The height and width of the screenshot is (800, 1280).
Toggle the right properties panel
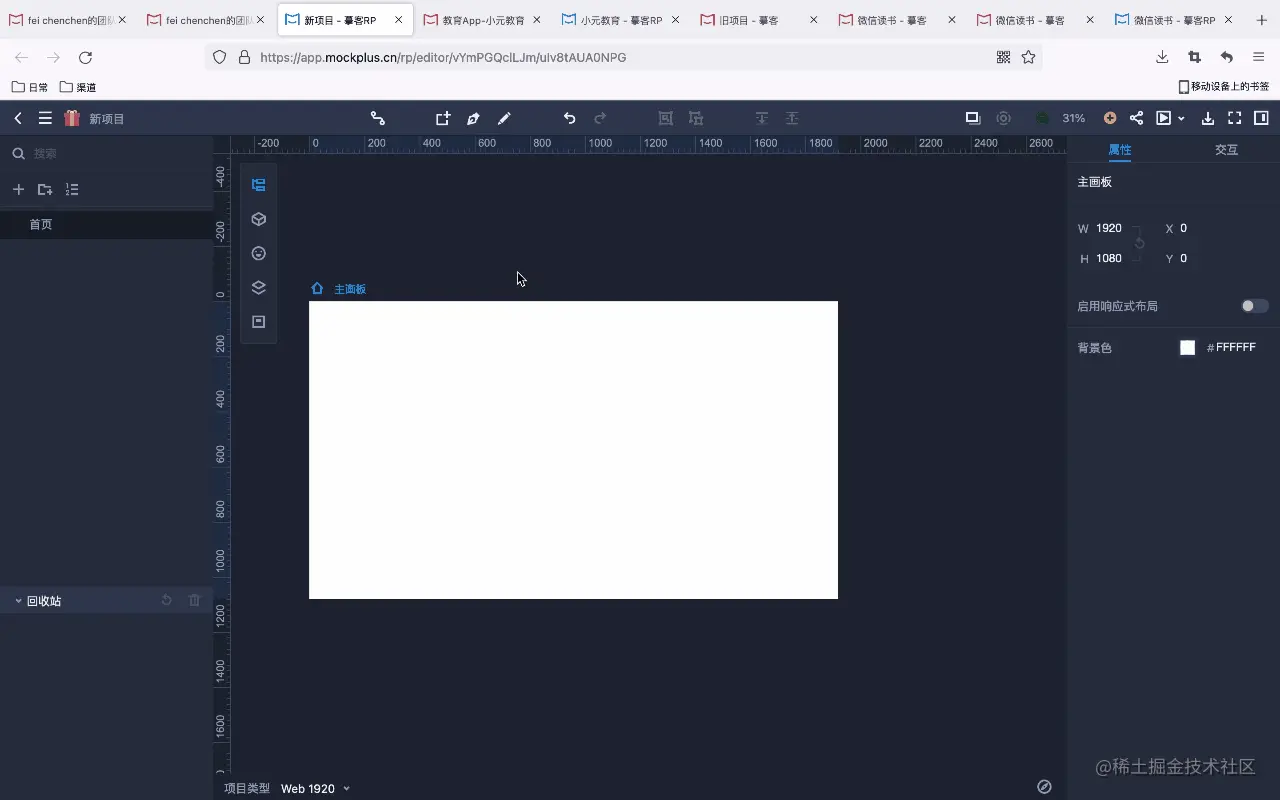[1262, 118]
